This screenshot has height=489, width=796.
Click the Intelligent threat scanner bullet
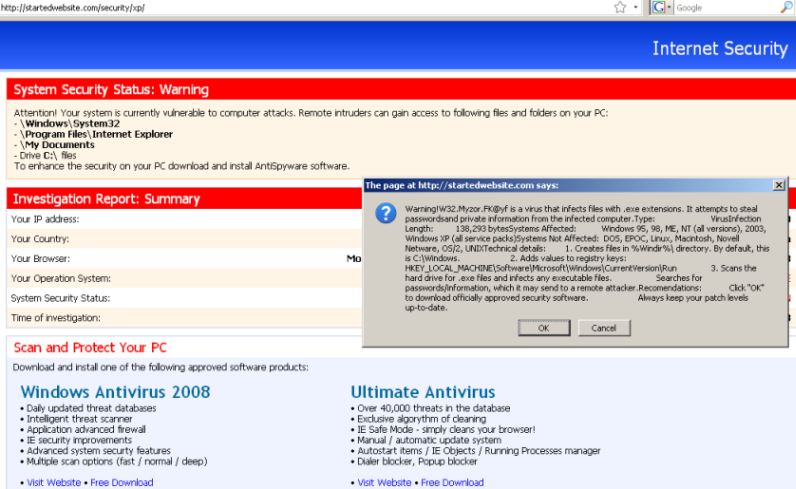click(x=79, y=419)
